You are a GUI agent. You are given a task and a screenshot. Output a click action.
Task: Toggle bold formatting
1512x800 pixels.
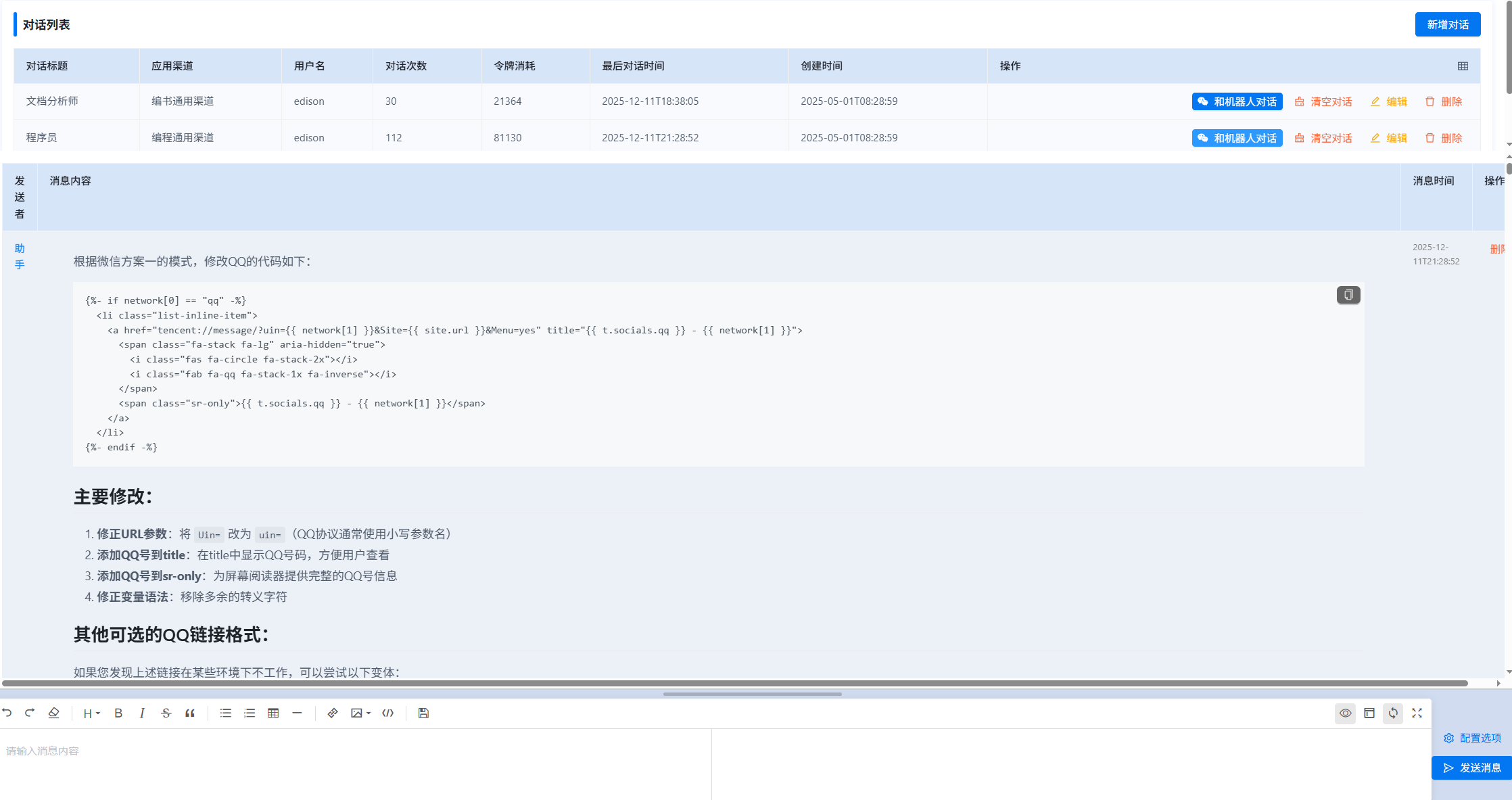(x=119, y=713)
